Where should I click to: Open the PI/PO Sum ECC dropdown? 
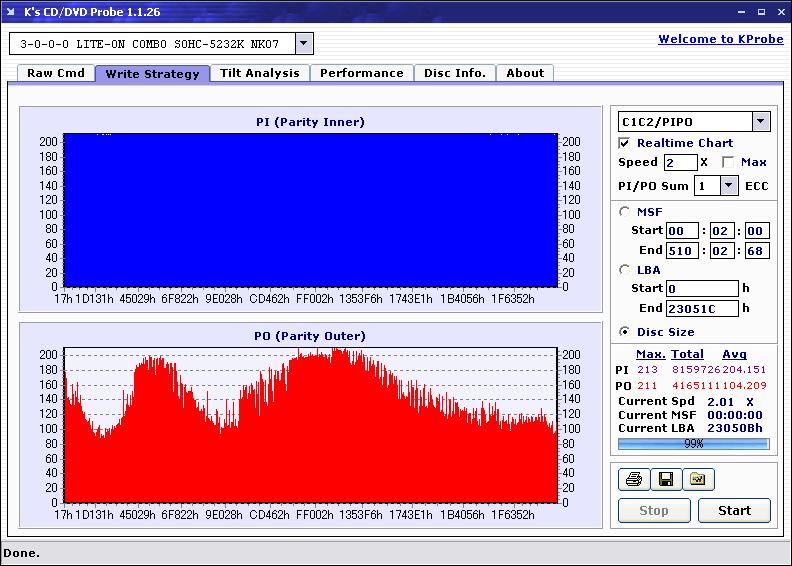728,186
